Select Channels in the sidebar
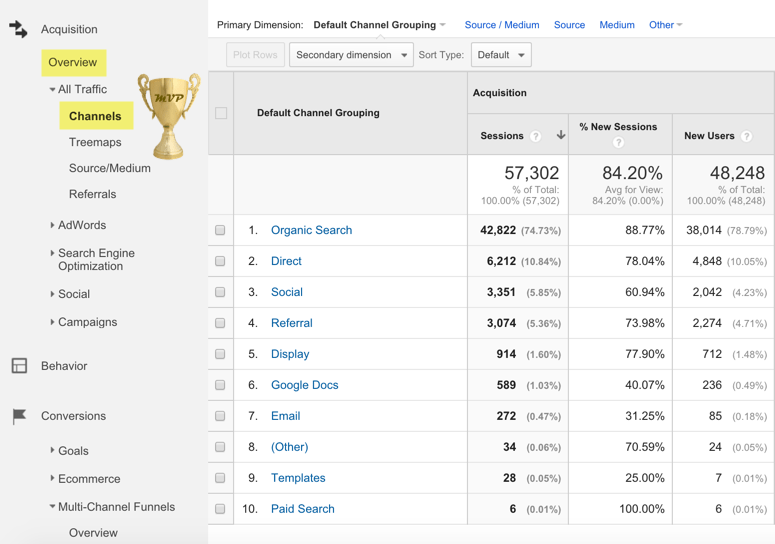 (x=96, y=116)
